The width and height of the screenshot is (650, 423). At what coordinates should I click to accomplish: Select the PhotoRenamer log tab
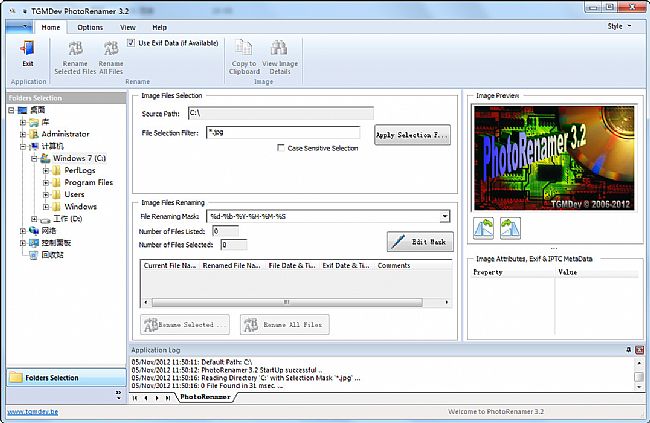(x=205, y=397)
